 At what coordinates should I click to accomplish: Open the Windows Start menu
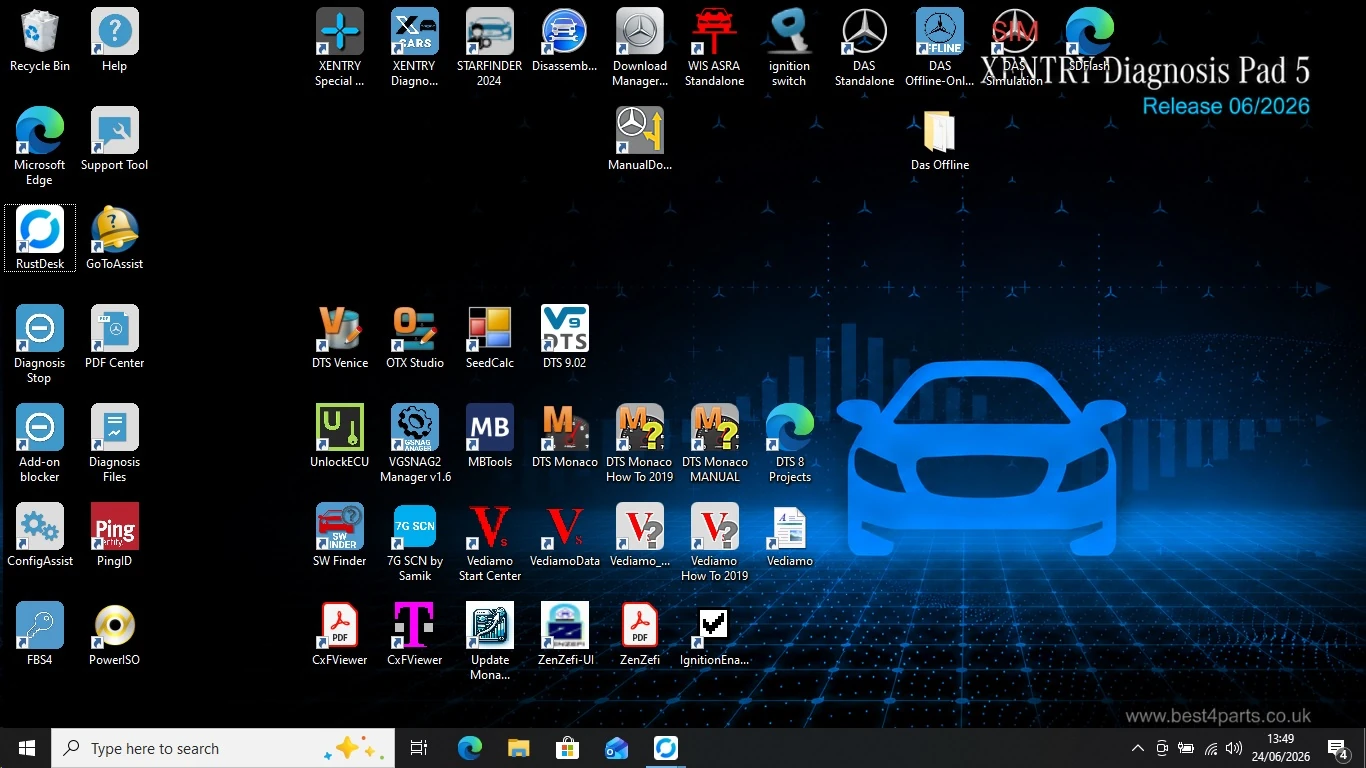click(x=26, y=748)
